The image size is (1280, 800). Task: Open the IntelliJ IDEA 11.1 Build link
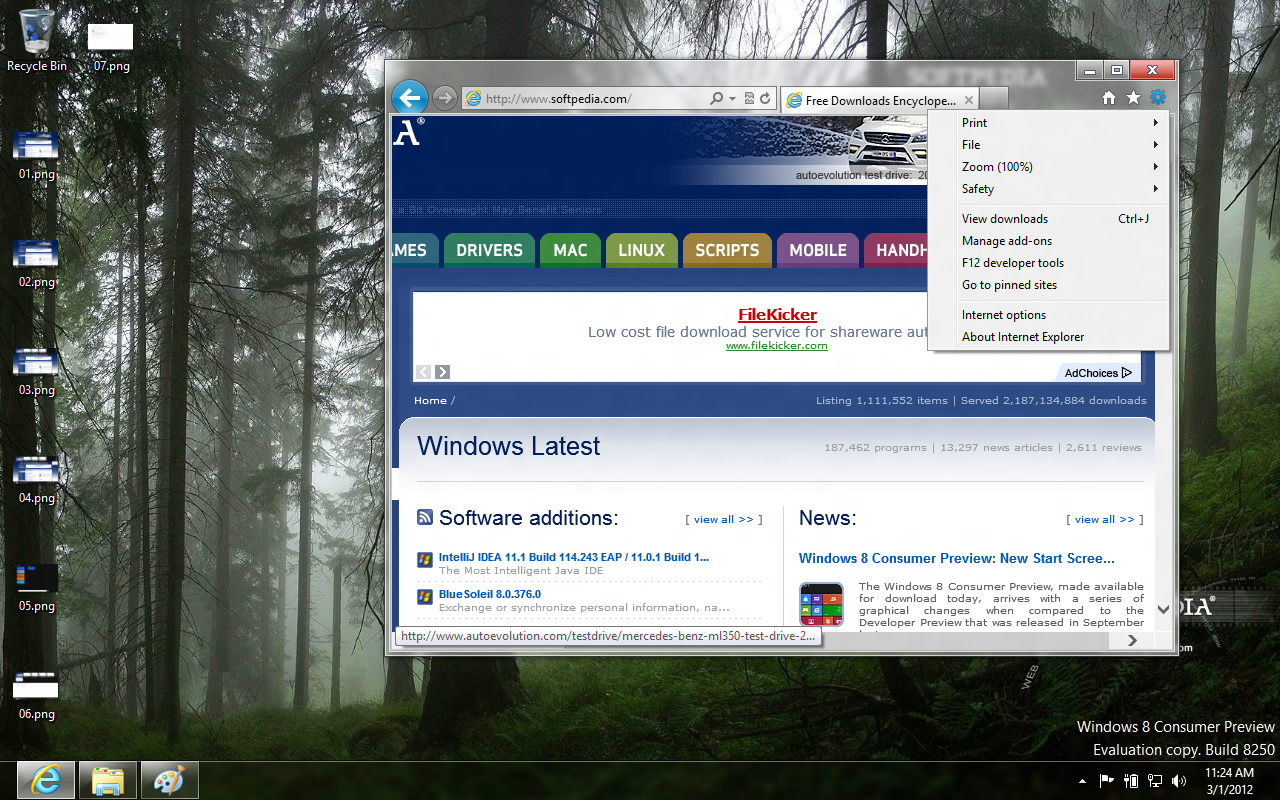(574, 557)
